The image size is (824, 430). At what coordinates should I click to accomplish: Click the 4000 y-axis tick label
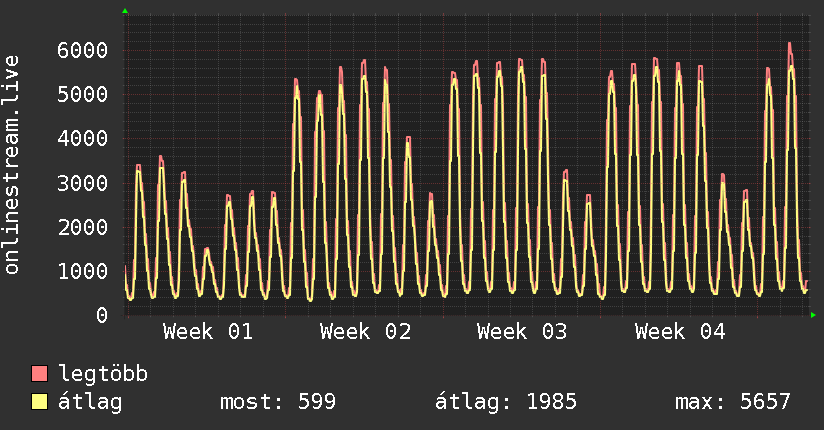coord(83,139)
